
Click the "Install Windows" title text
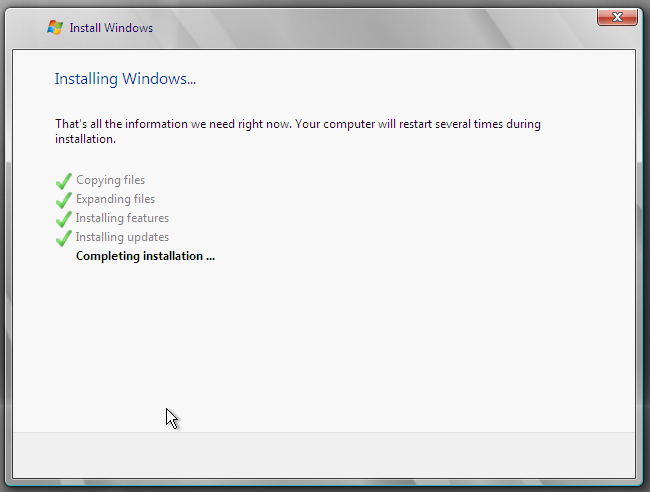pos(111,28)
